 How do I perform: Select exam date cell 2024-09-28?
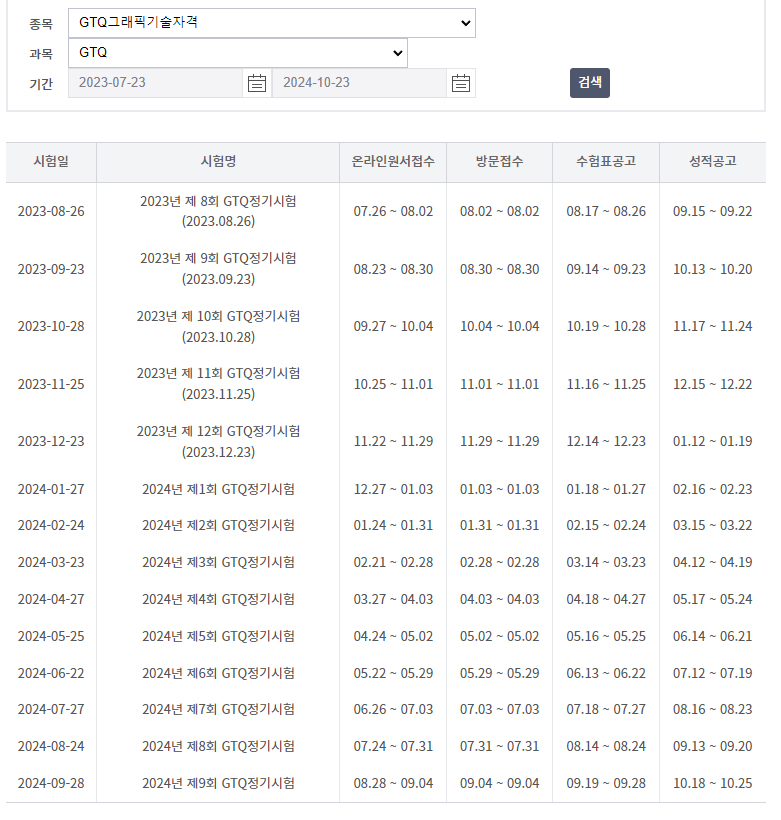51,783
